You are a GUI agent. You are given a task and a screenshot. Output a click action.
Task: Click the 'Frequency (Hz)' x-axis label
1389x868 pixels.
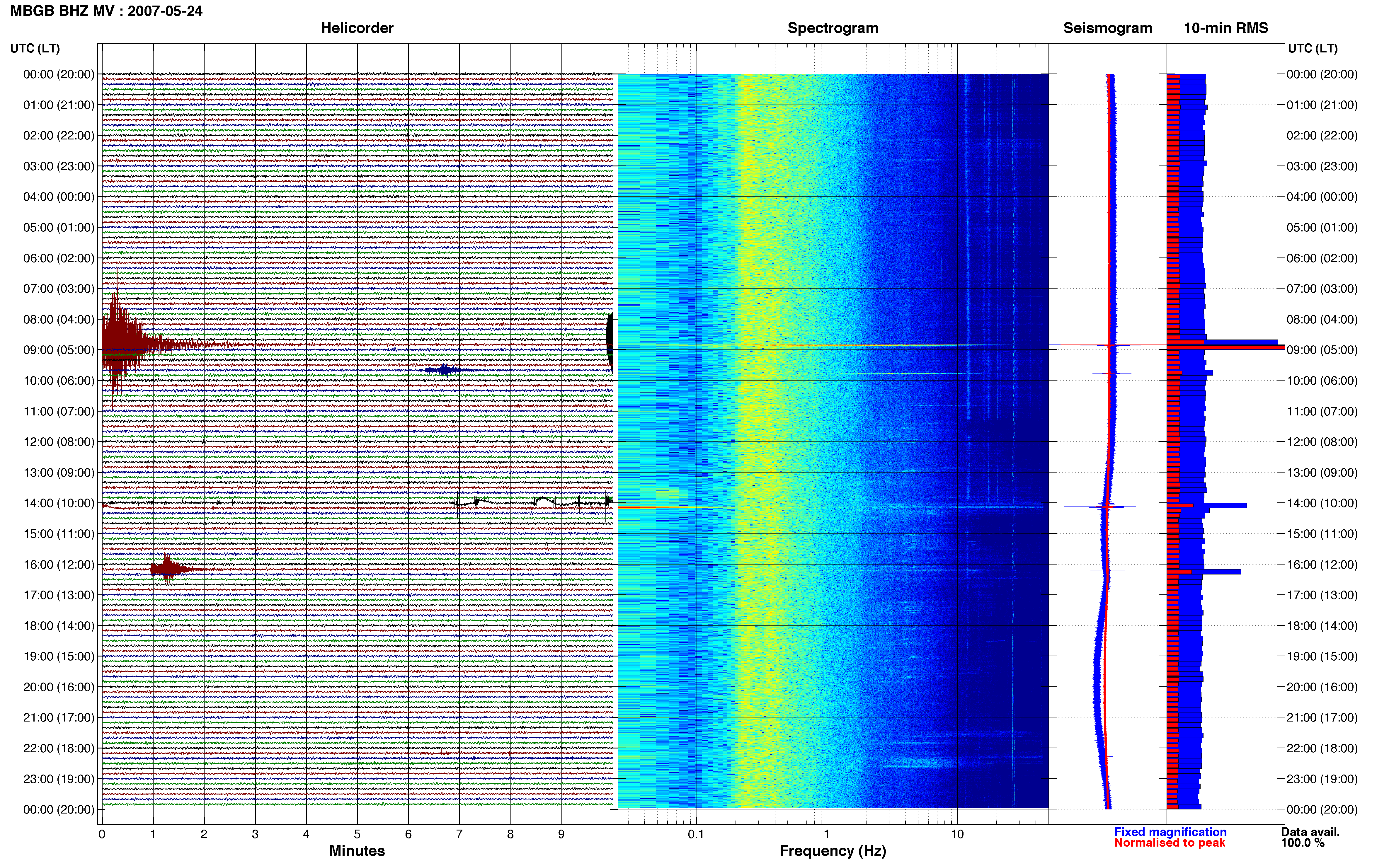(x=833, y=851)
